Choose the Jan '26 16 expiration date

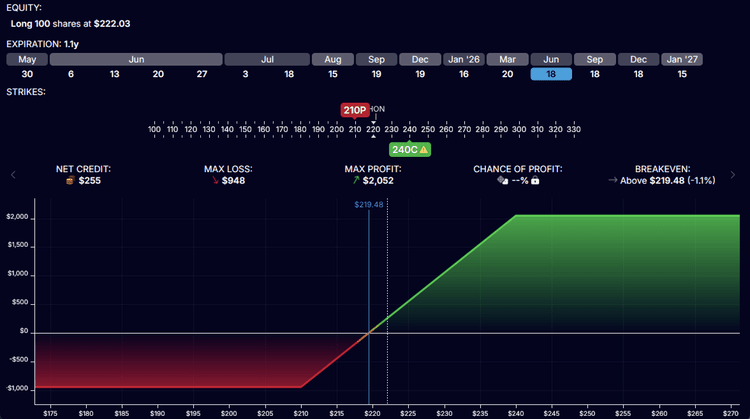coord(463,74)
